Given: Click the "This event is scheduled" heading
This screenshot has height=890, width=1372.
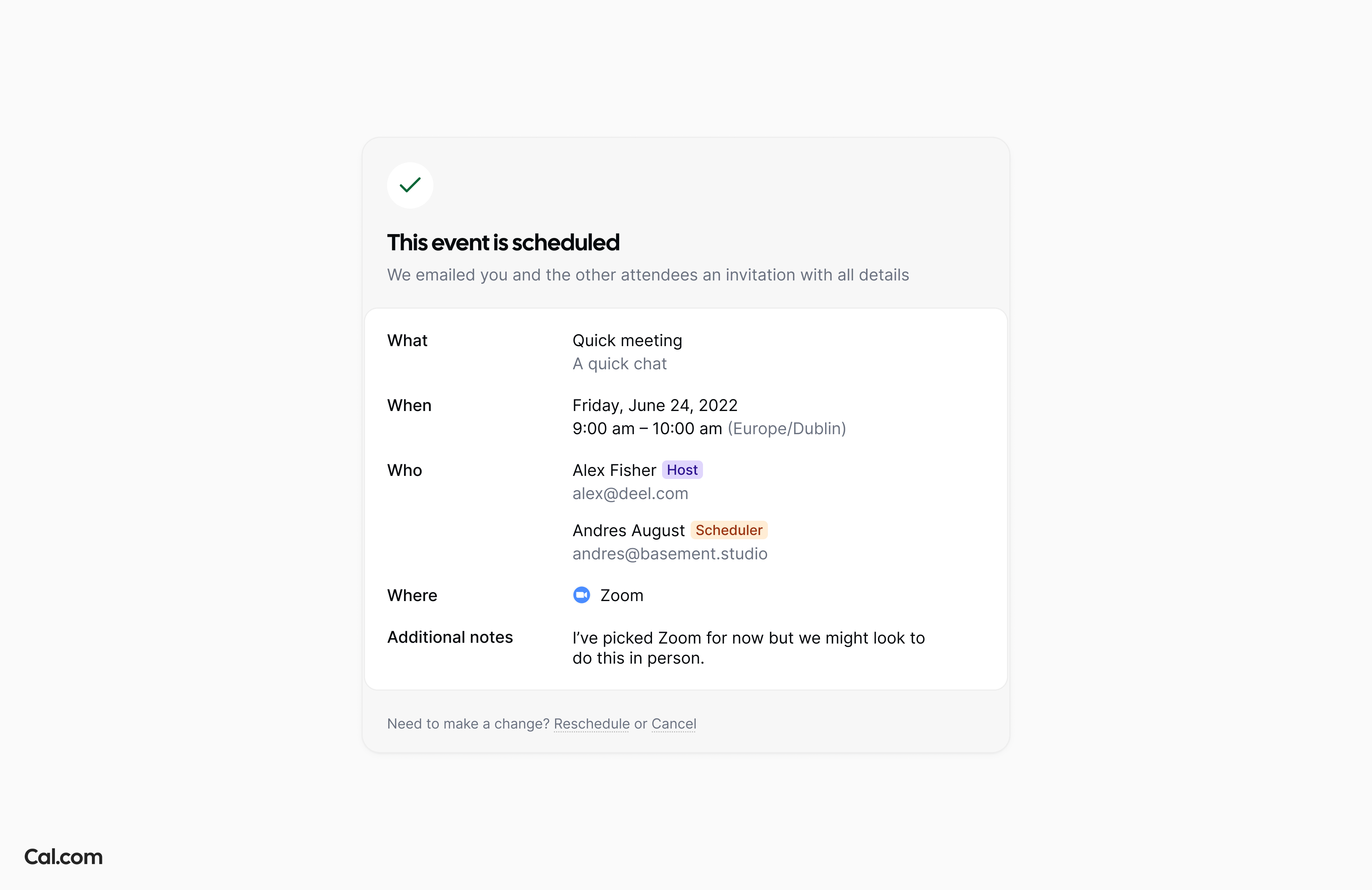Looking at the screenshot, I should (503, 243).
